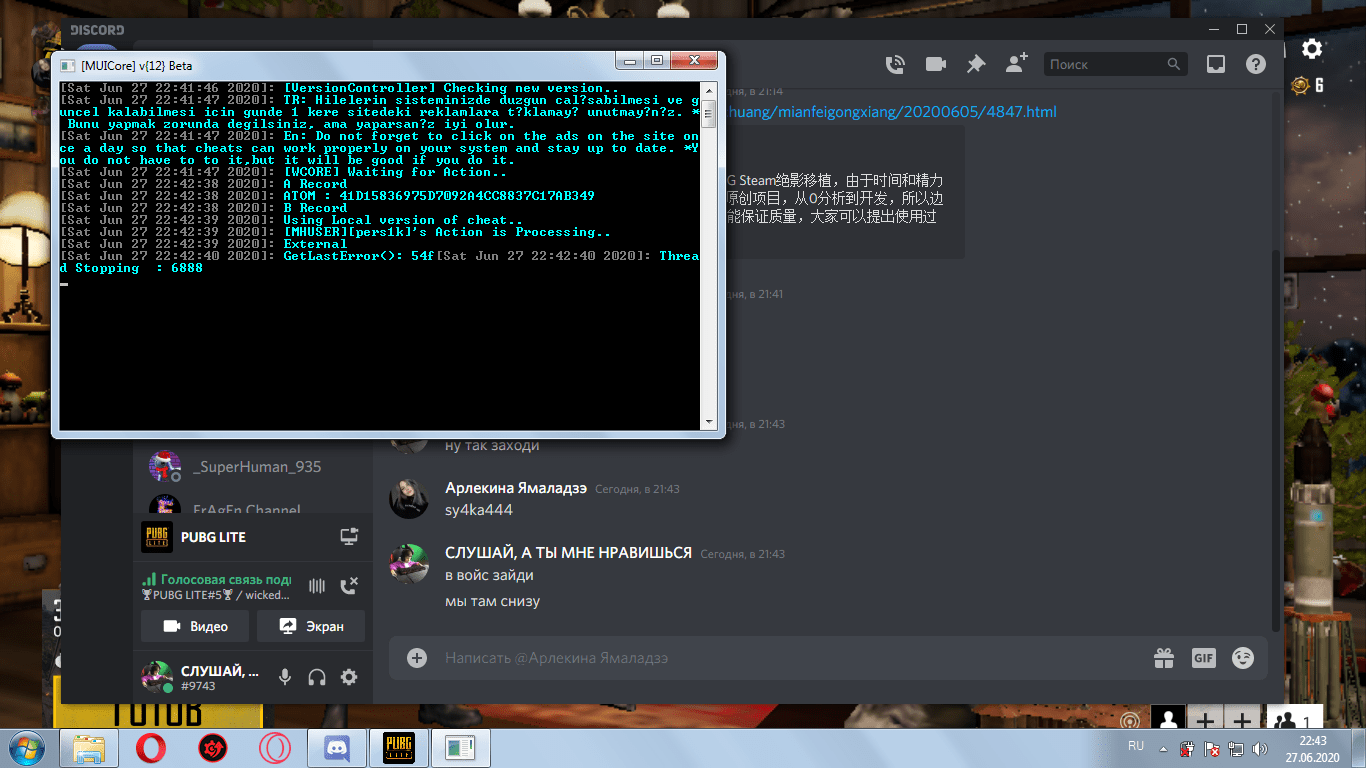This screenshot has height=768, width=1366.
Task: Switch to the Discord taskbar button
Action: point(337,747)
